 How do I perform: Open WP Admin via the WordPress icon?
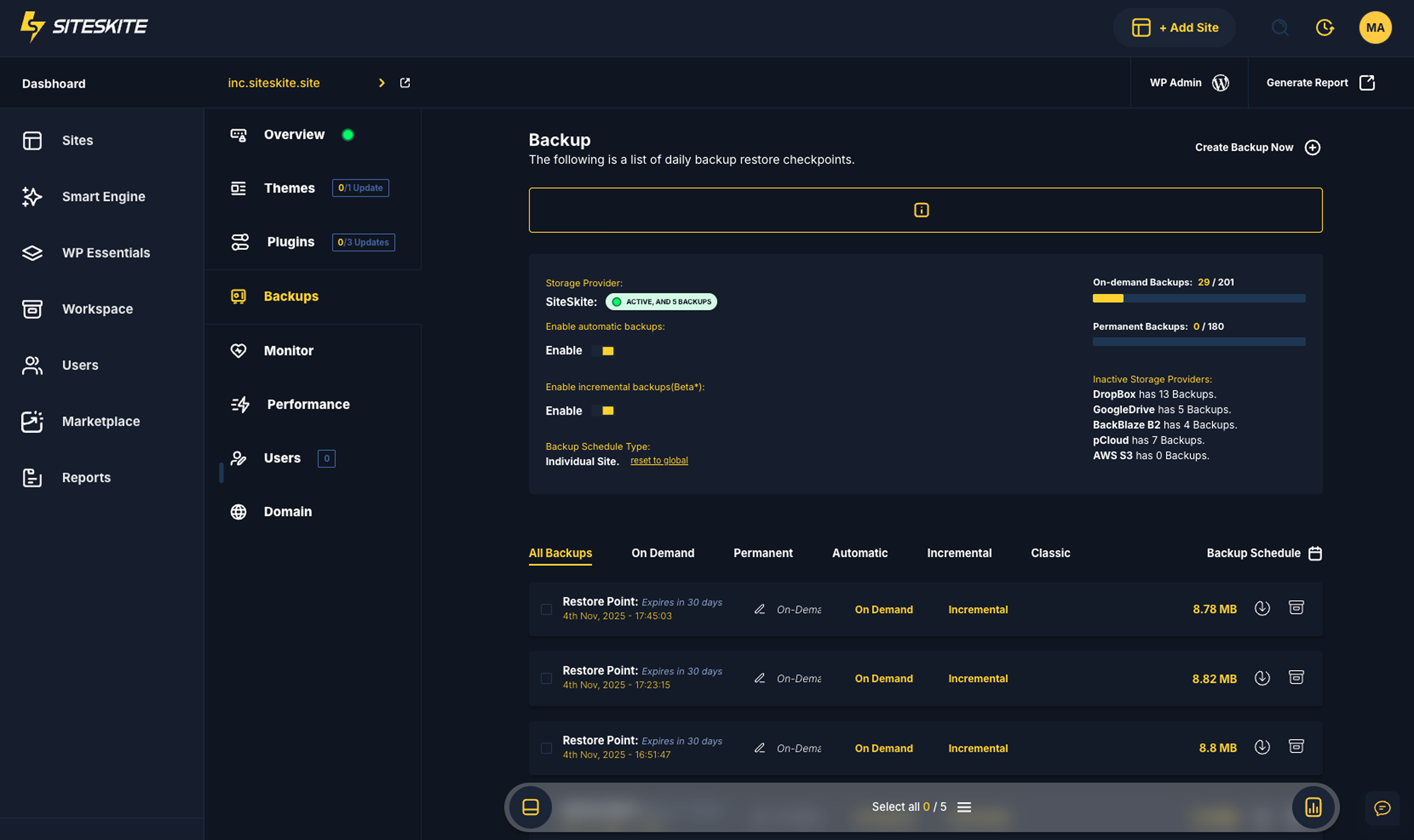click(1221, 82)
